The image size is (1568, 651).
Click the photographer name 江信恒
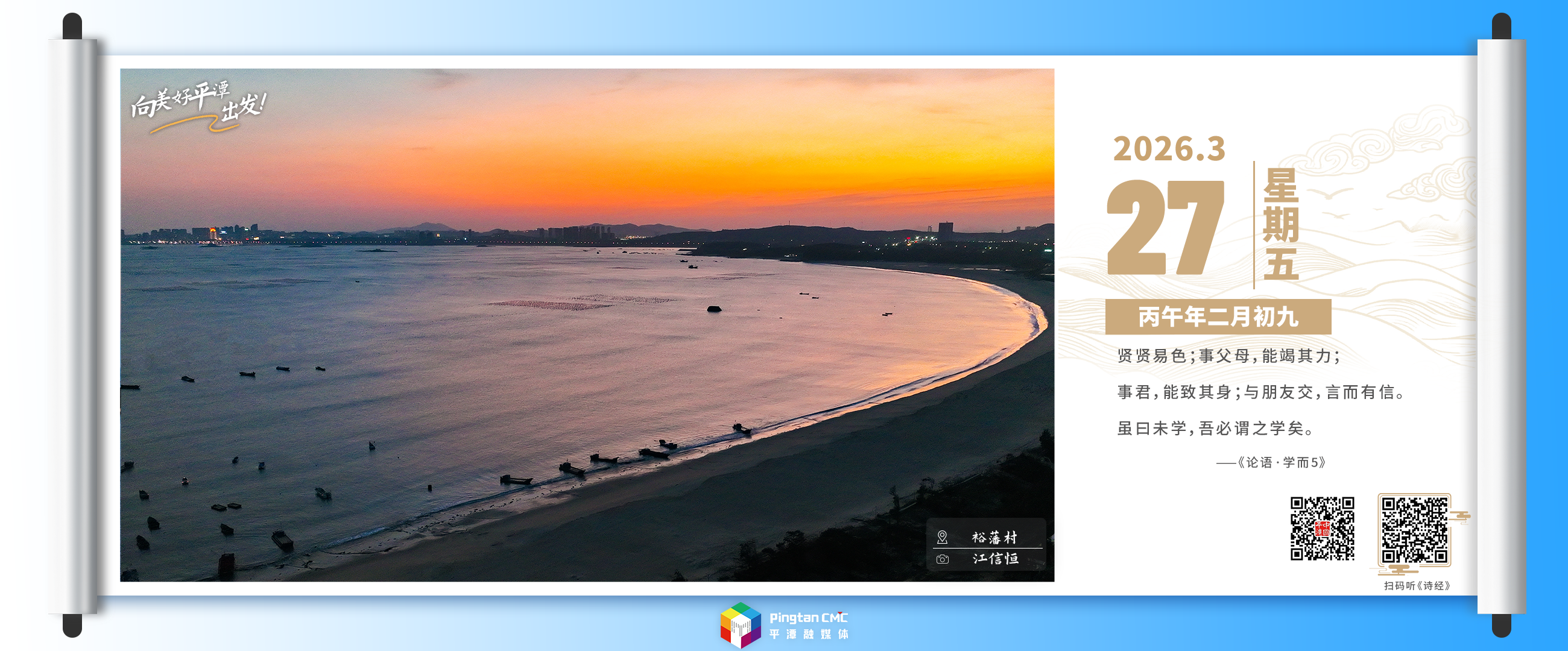(995, 559)
